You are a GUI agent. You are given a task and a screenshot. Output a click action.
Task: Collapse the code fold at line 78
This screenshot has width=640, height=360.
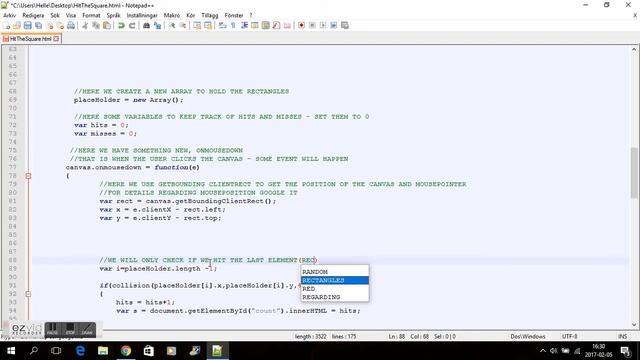[x=28, y=176]
